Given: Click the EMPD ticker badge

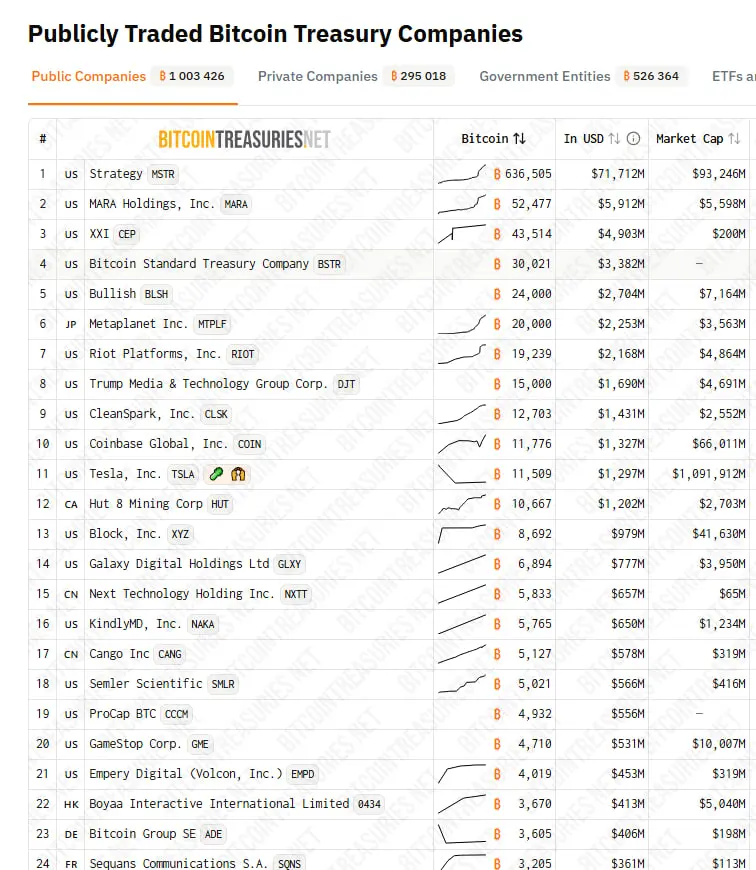Looking at the screenshot, I should click(x=302, y=774).
